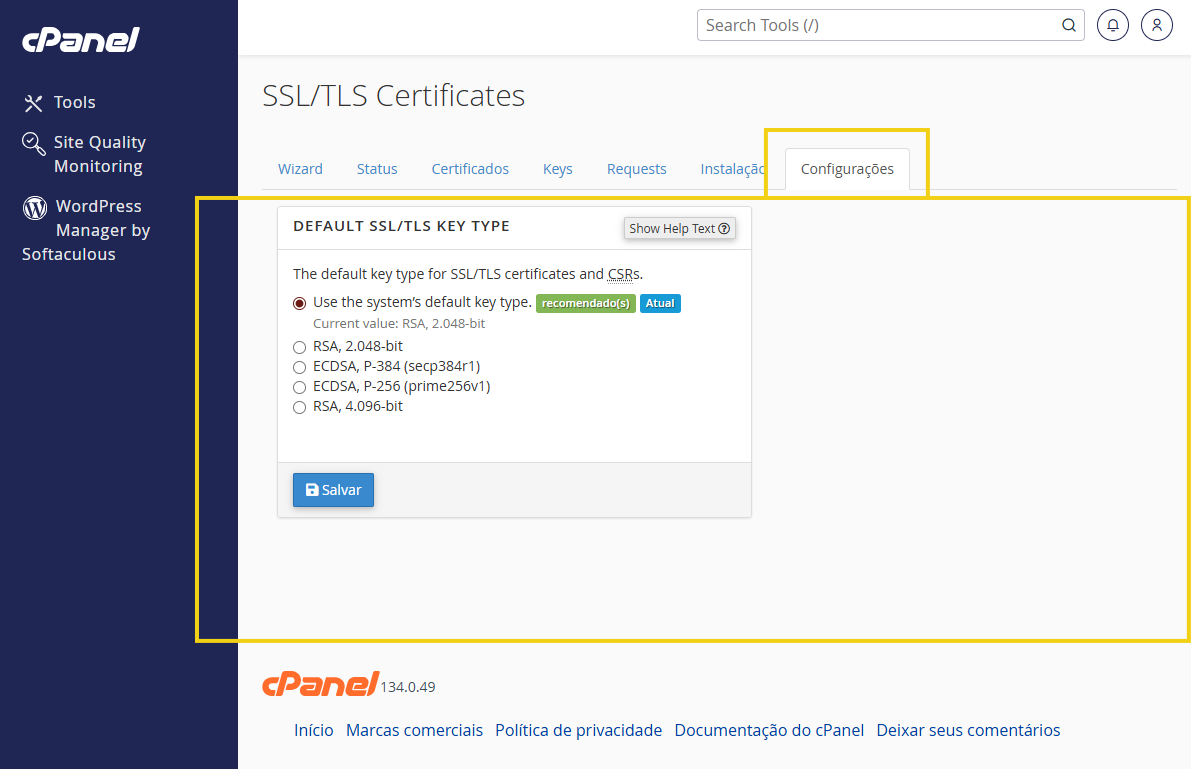This screenshot has width=1191, height=769.
Task: Select ECDSA, P-384 (secp384r1) option
Action: (299, 367)
